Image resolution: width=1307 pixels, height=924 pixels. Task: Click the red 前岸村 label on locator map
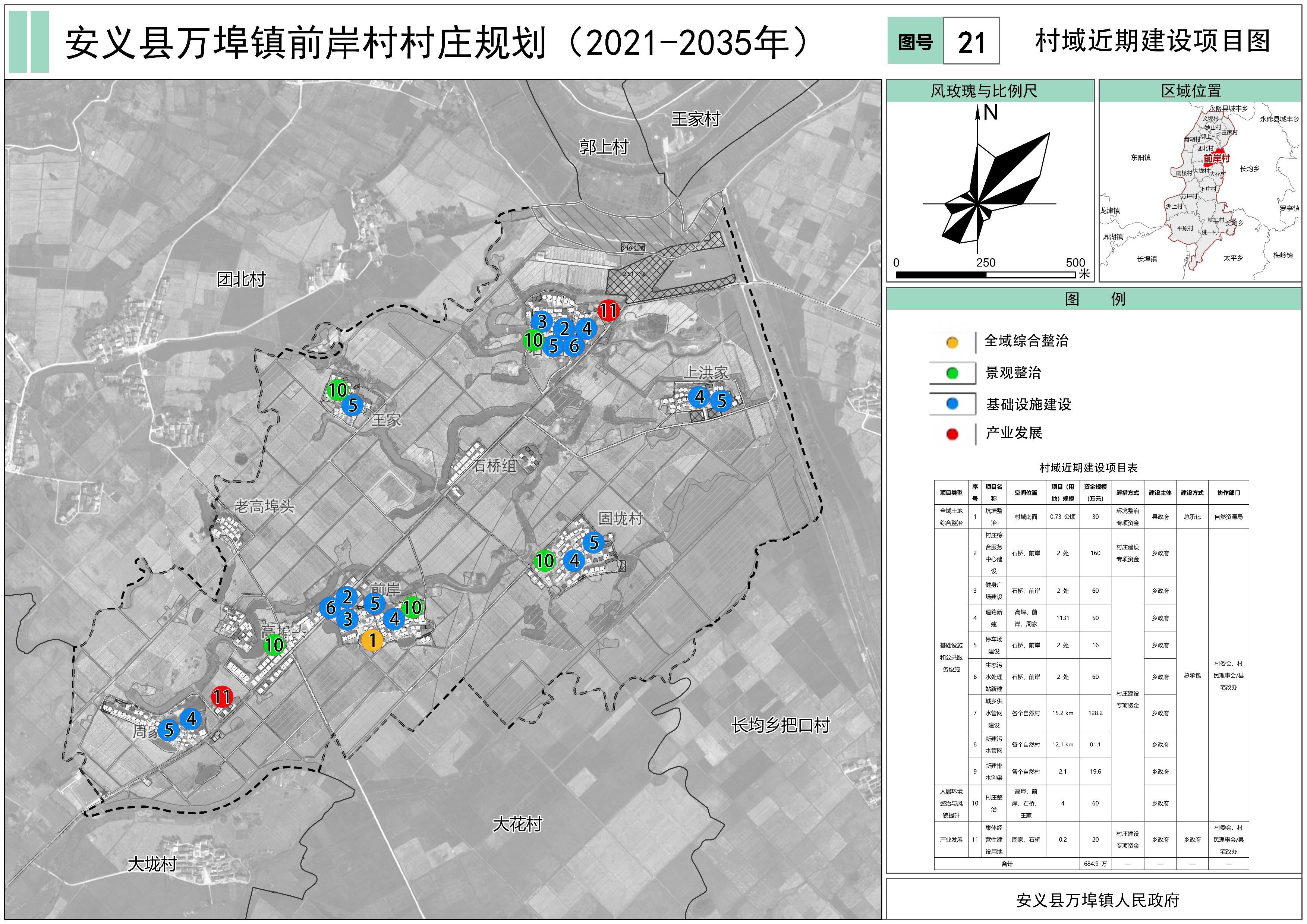click(1216, 159)
